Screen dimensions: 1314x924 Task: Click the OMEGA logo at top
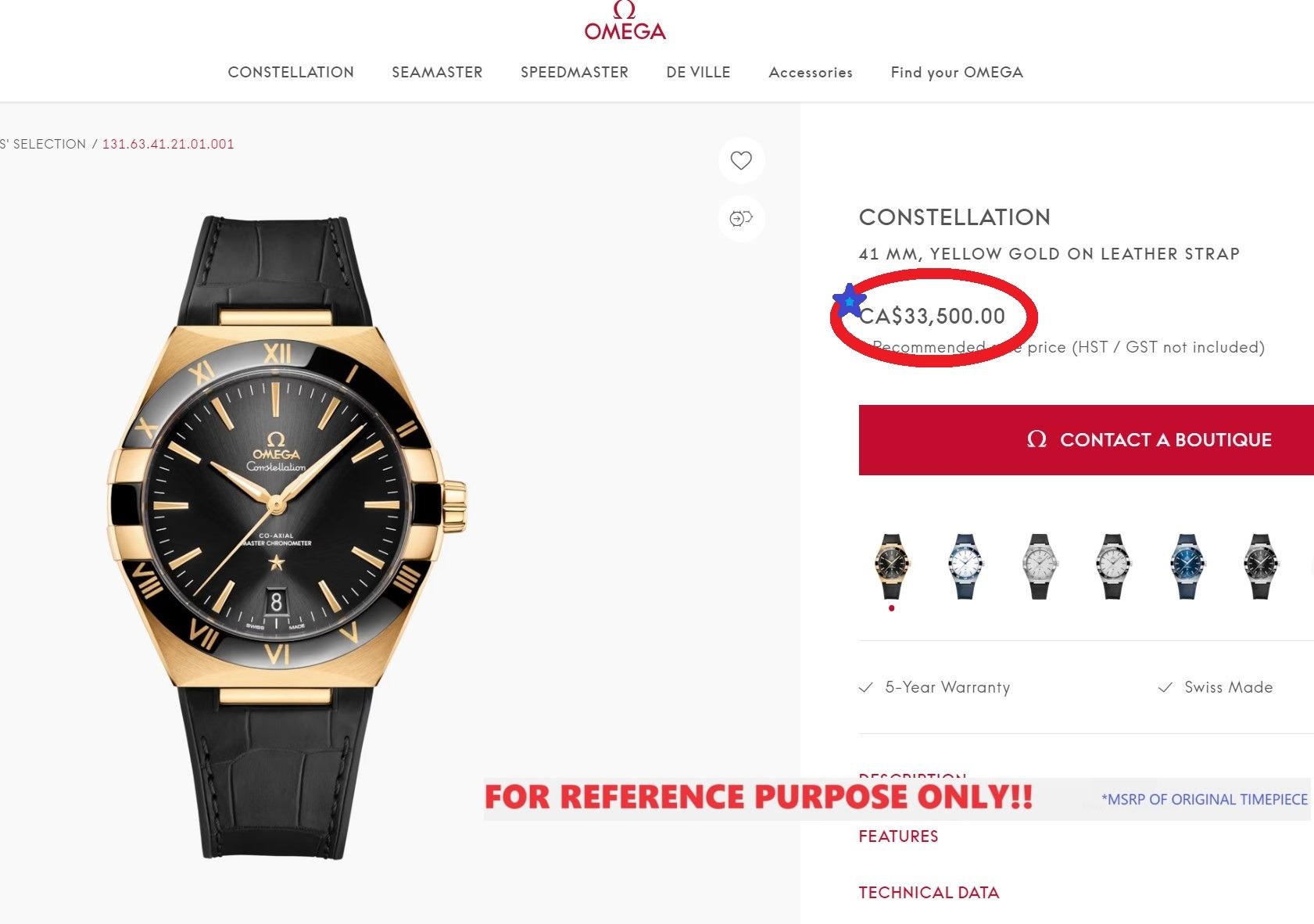(625, 22)
